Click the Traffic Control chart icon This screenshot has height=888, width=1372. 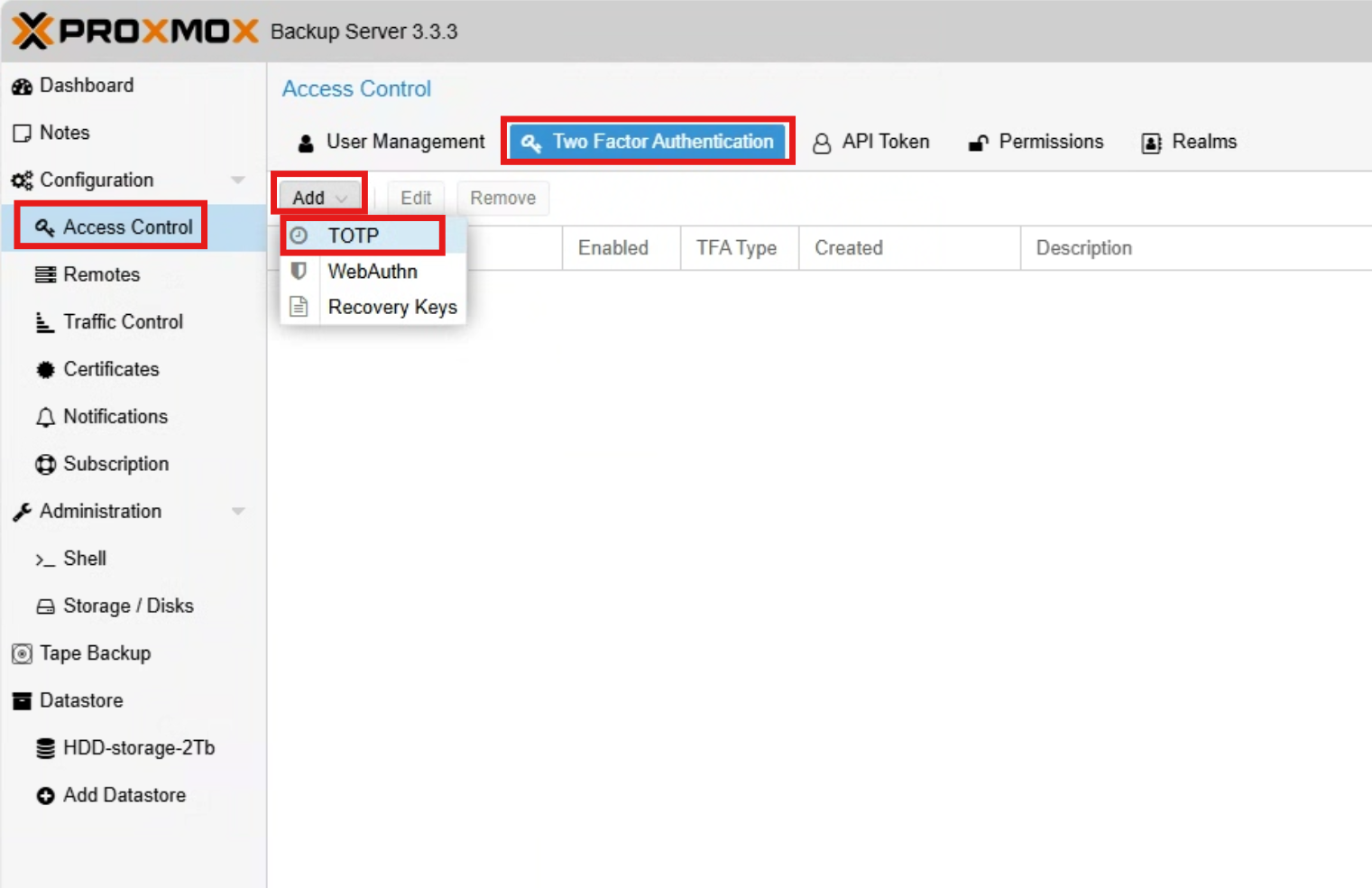pyautogui.click(x=45, y=322)
